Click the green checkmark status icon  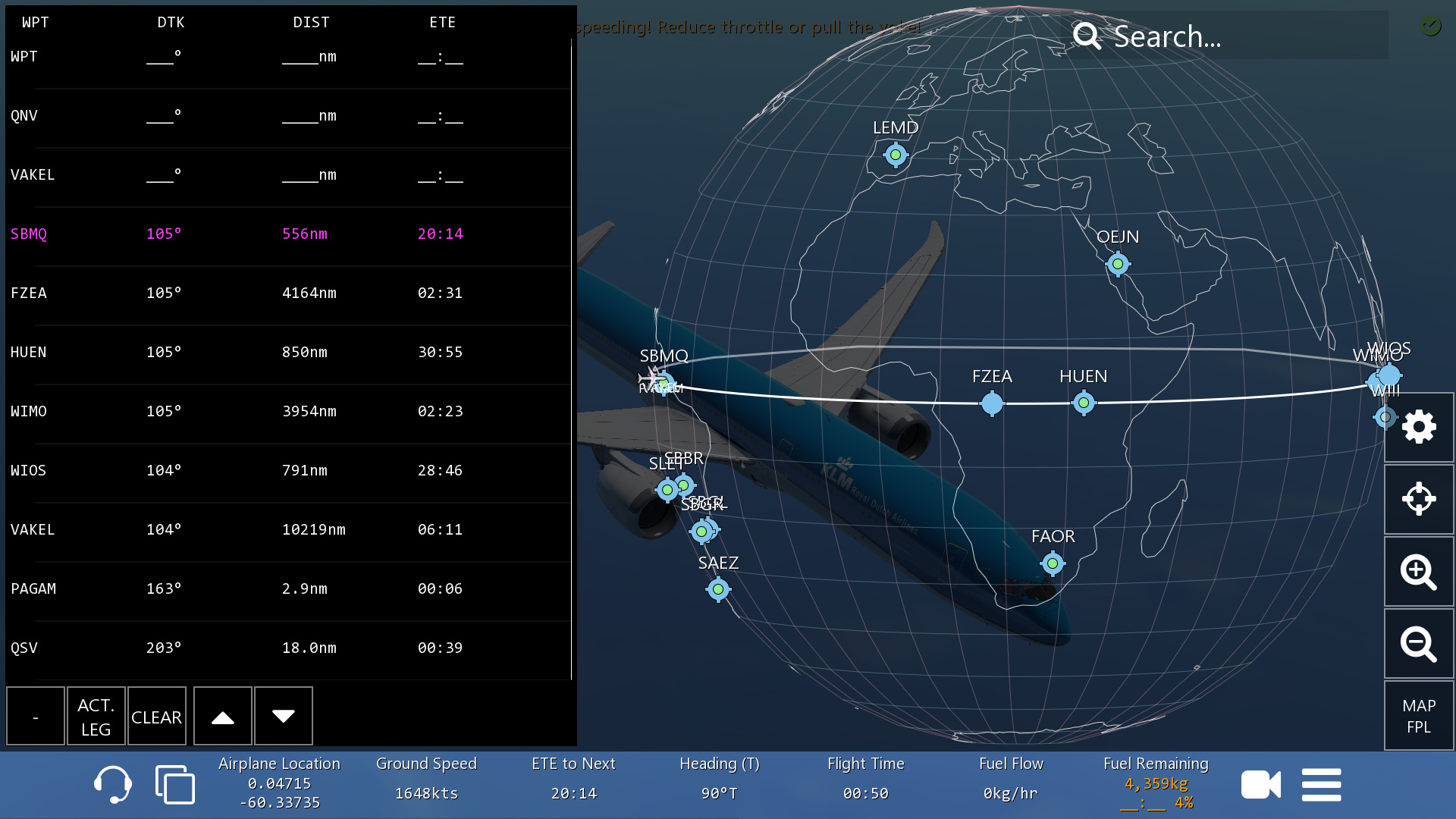[x=1430, y=27]
